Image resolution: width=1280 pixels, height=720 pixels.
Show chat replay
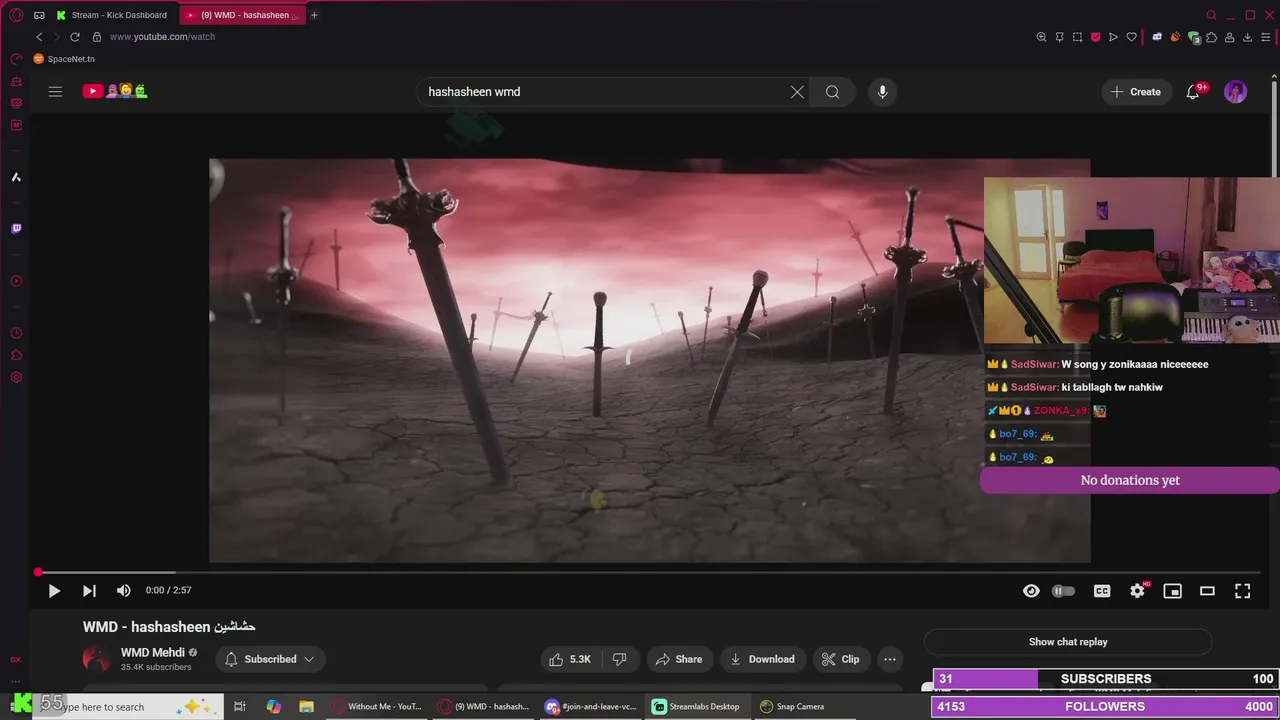[x=1068, y=642]
